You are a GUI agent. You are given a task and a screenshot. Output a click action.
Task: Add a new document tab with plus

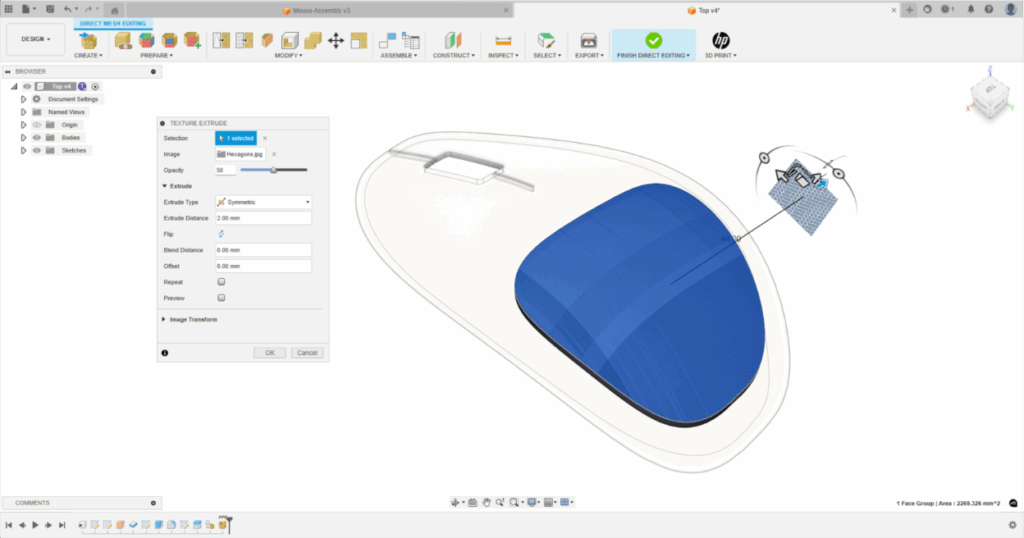click(x=909, y=10)
